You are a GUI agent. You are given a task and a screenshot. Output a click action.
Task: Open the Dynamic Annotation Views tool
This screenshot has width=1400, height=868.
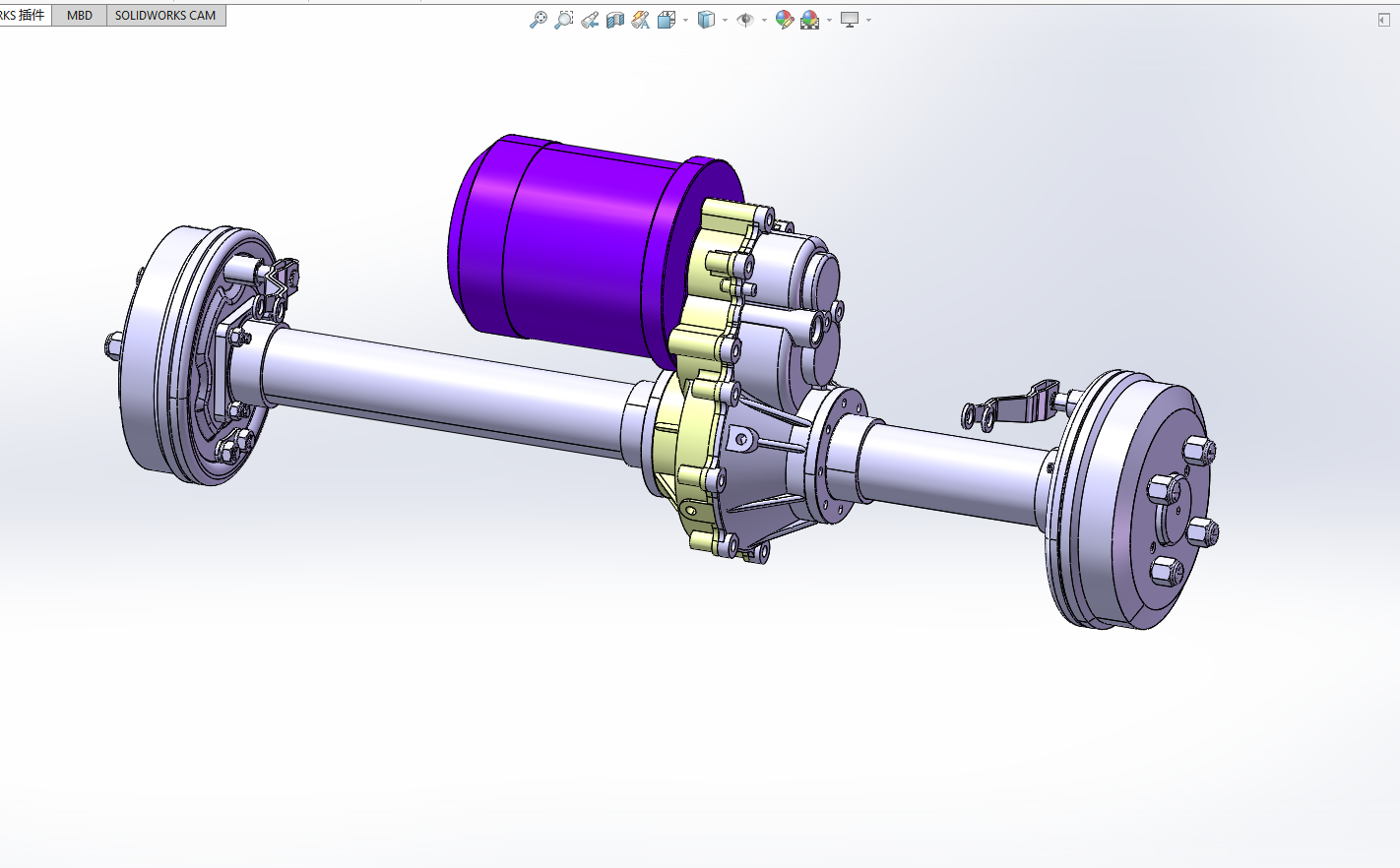point(640,20)
